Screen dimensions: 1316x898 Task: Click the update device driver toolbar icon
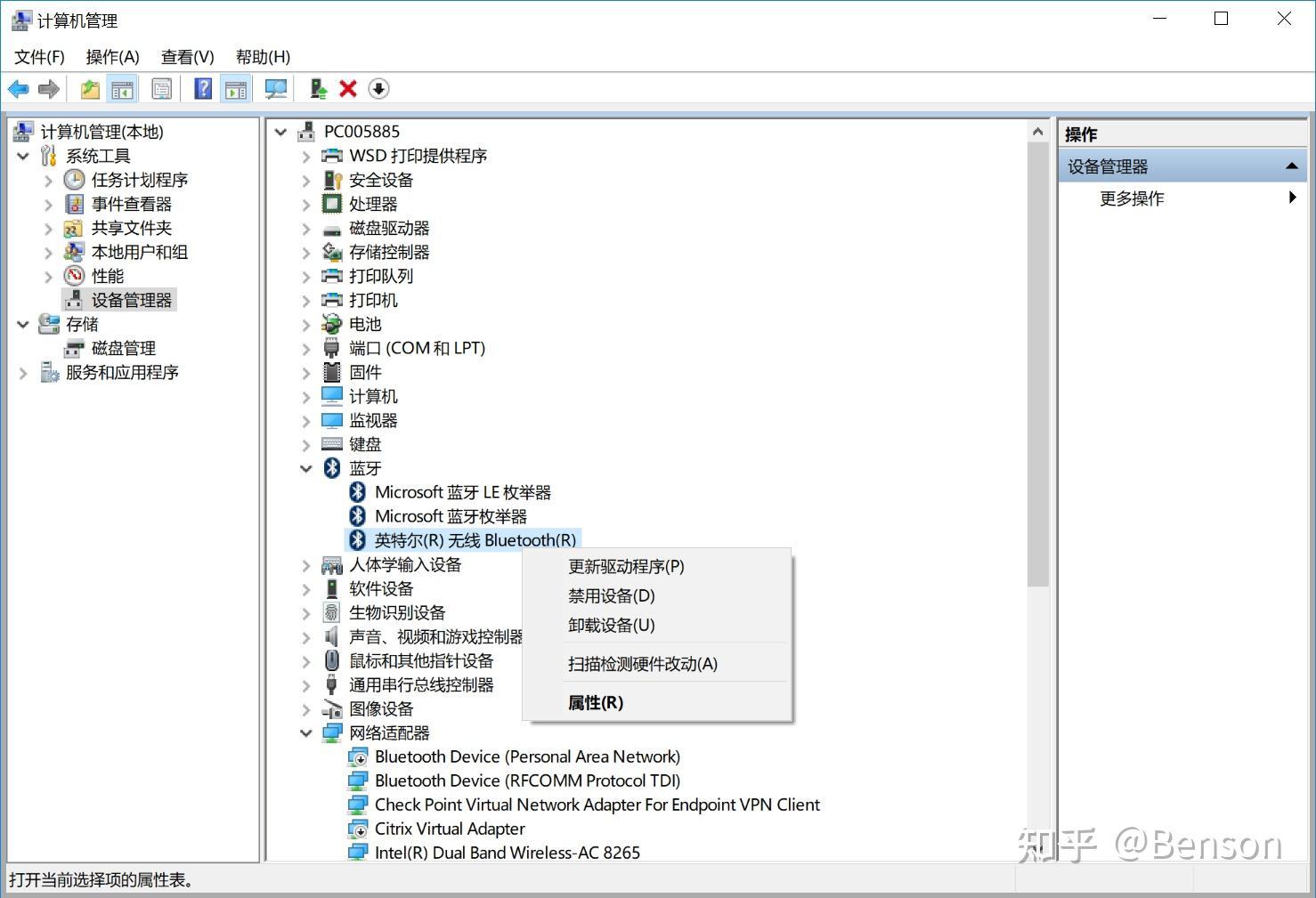coord(318,89)
